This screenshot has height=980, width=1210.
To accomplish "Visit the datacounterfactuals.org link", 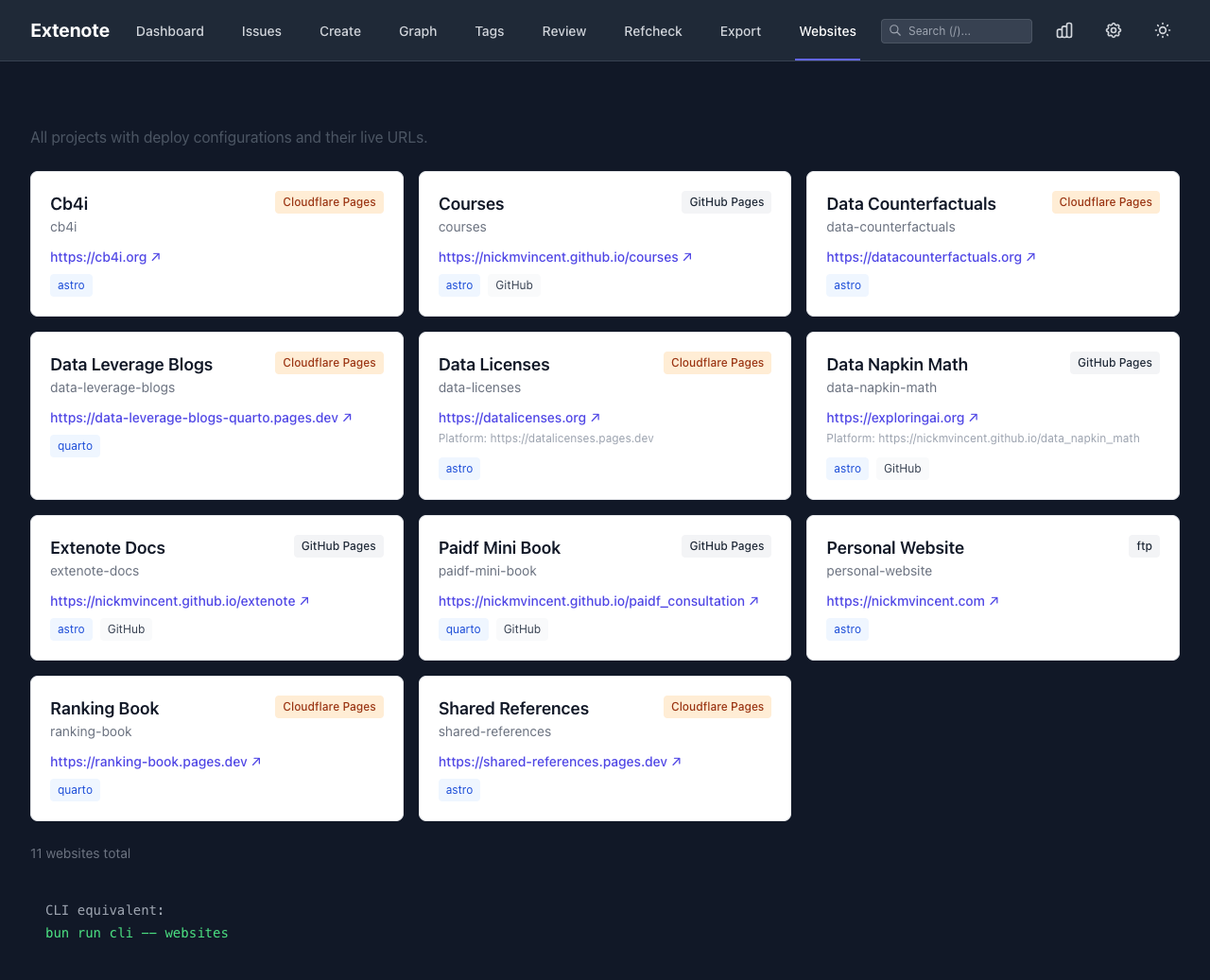I will pyautogui.click(x=924, y=256).
